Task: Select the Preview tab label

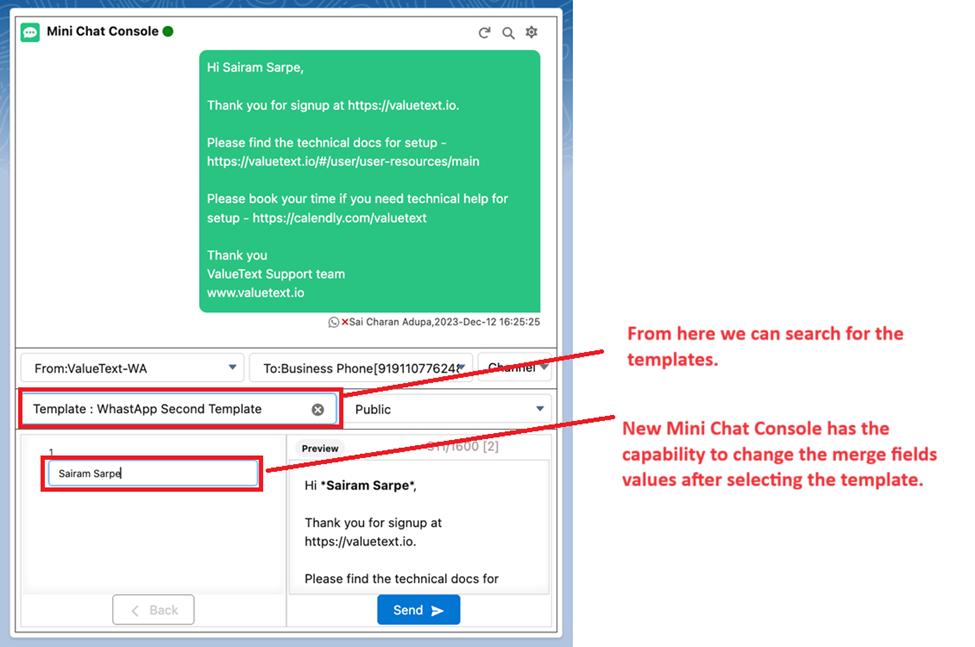Action: [x=320, y=449]
